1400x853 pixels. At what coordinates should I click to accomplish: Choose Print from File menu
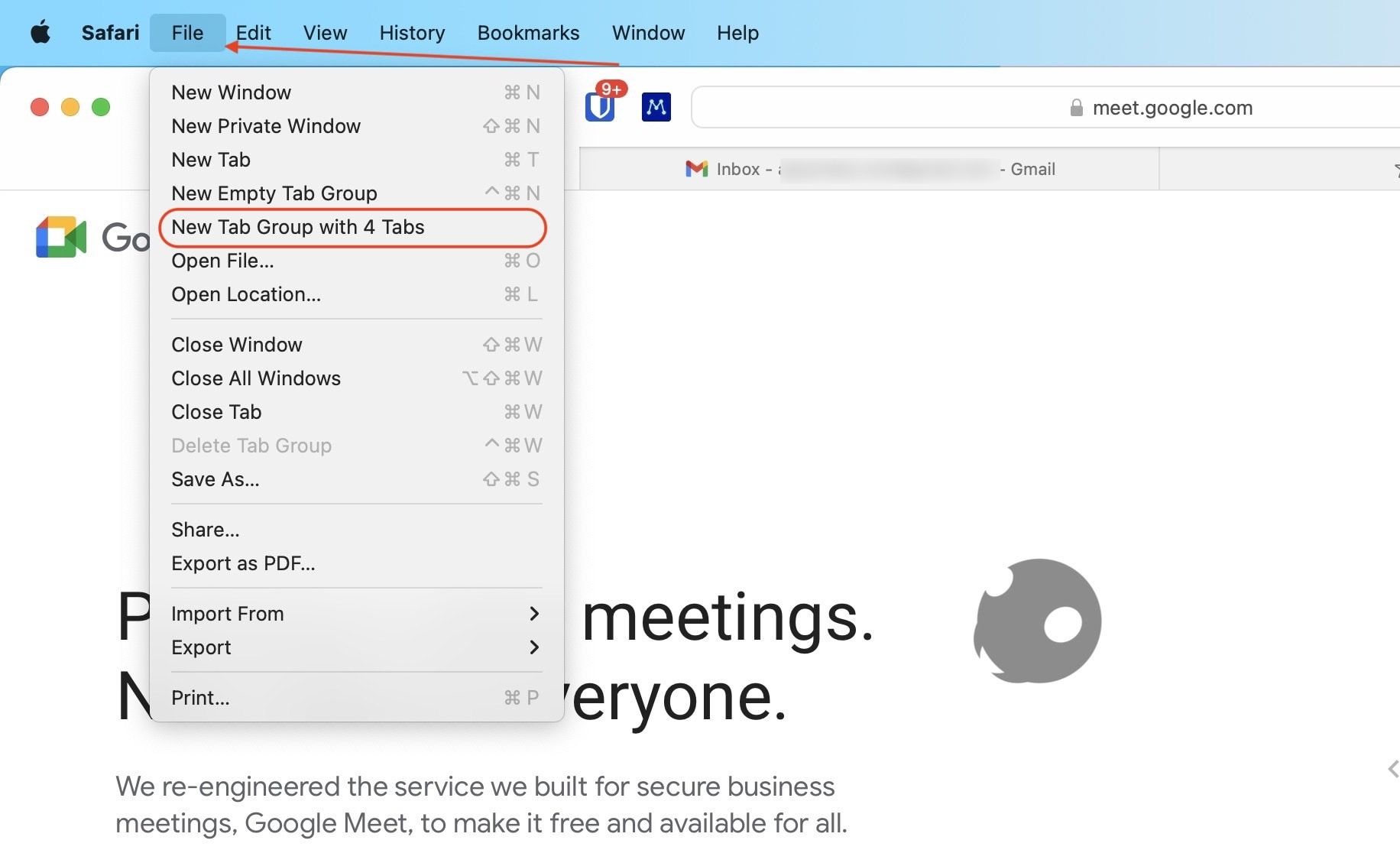coord(200,698)
